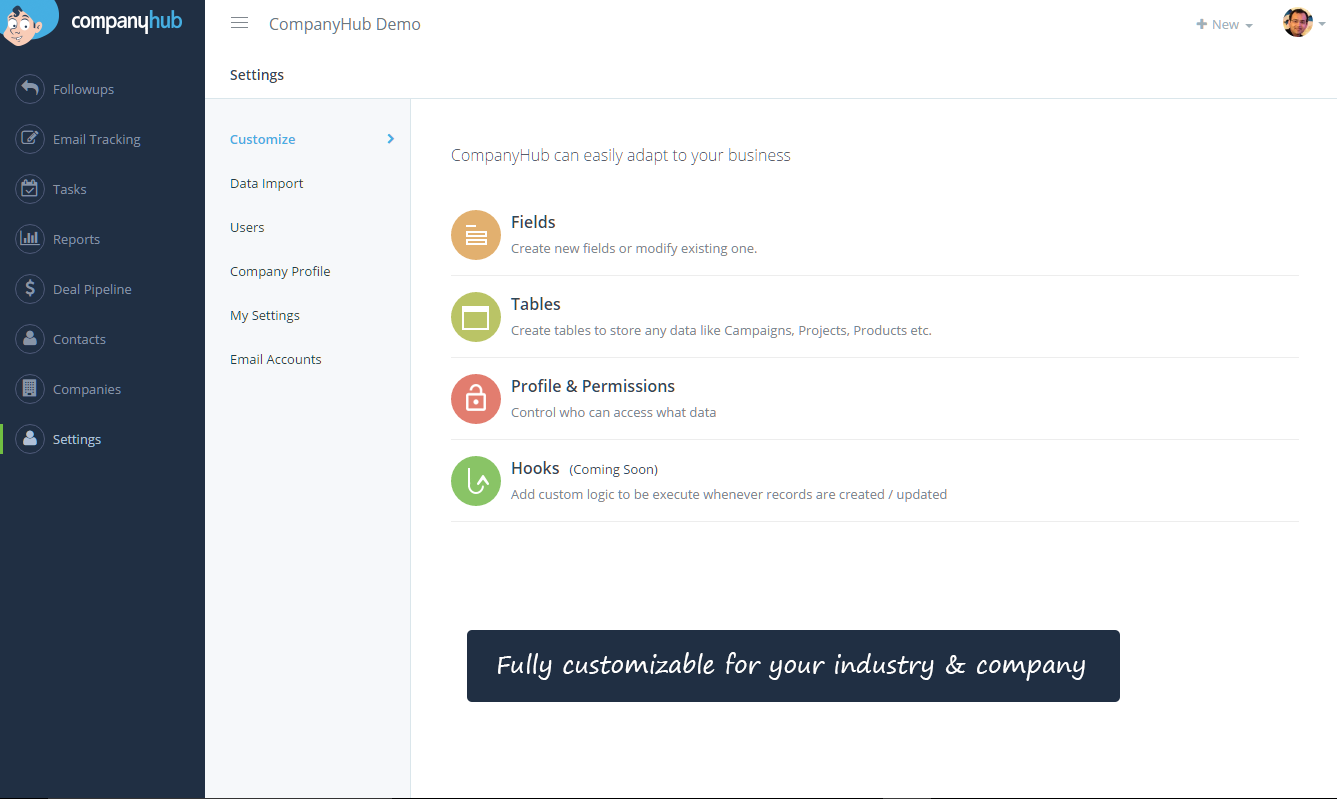Screen dimensions: 1337x799
Task: Open the Users settings section
Action: click(247, 227)
